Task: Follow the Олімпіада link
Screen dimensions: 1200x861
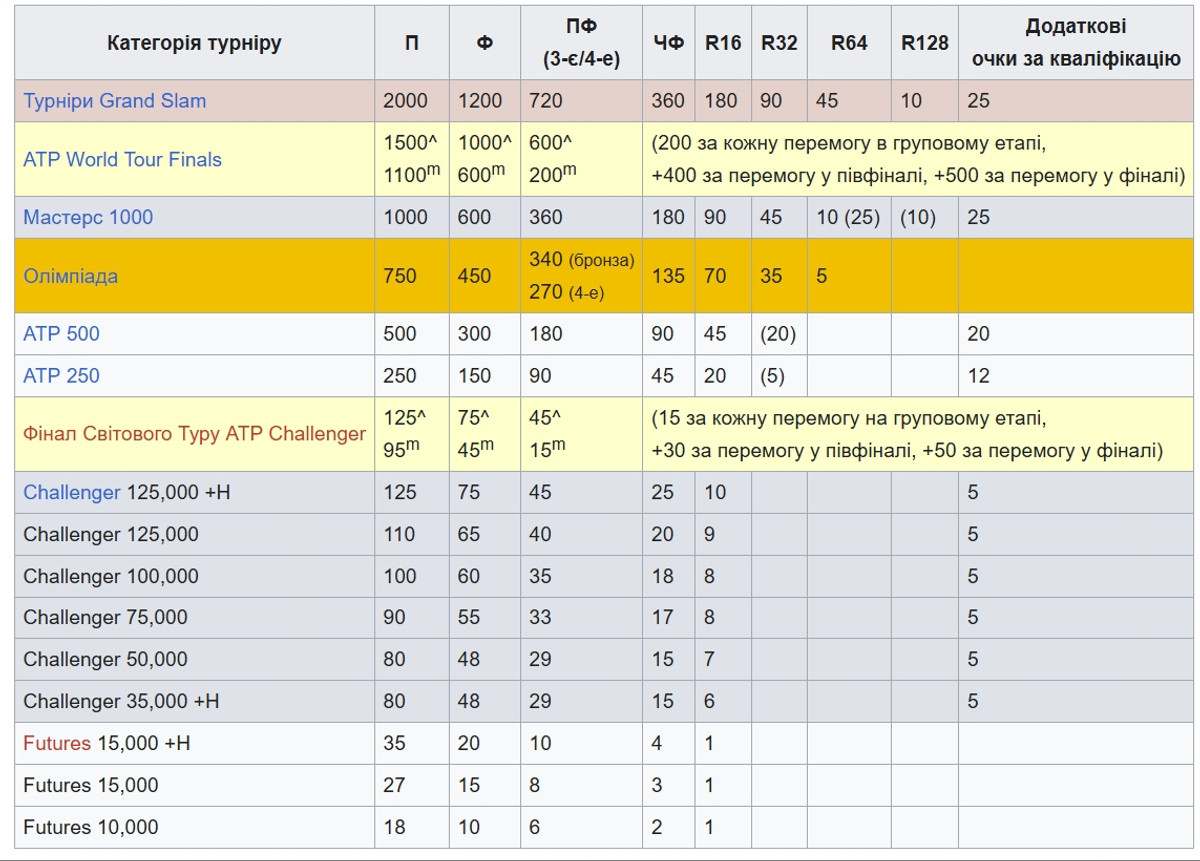Action: tap(70, 276)
